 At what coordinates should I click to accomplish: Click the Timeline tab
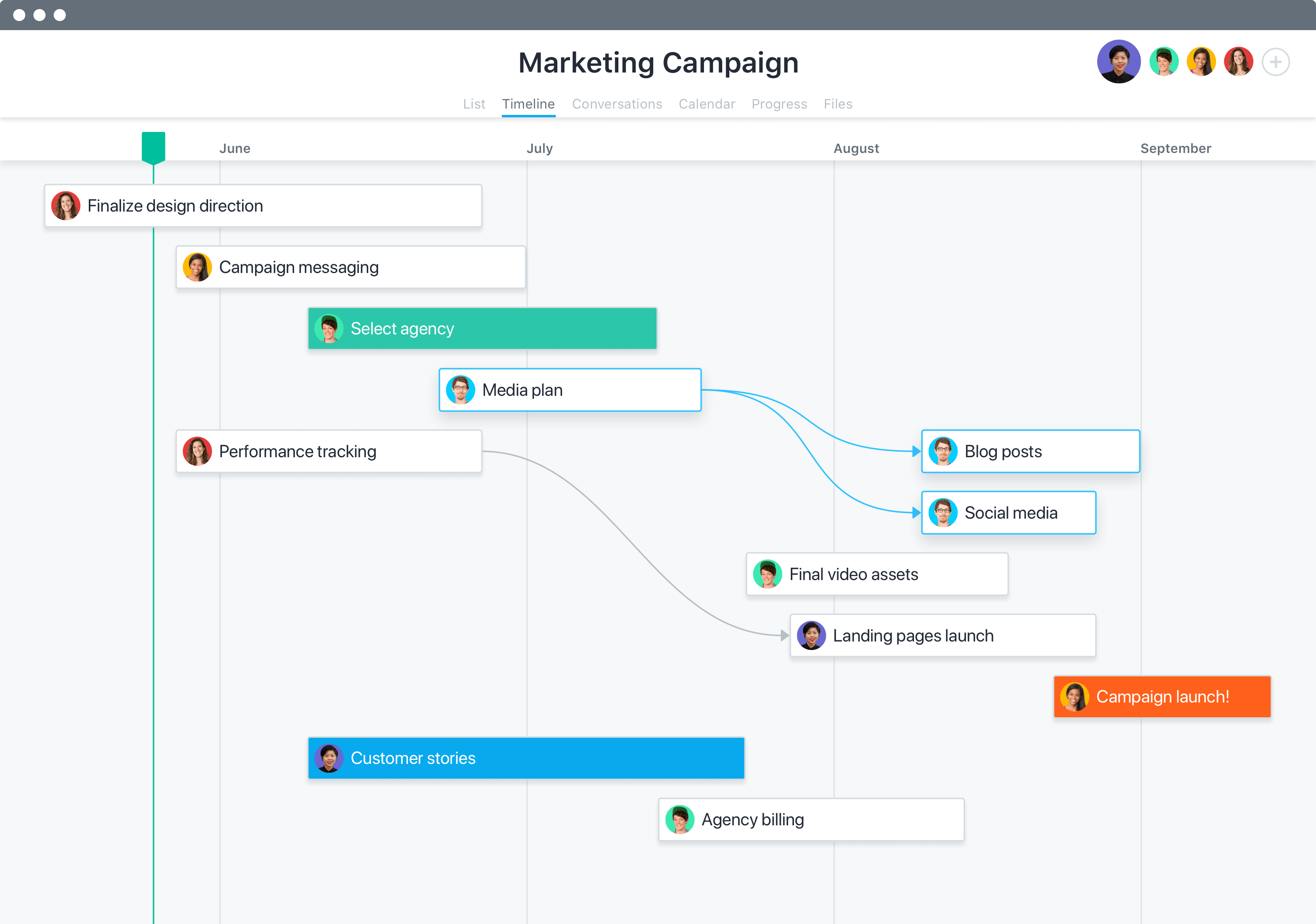point(527,103)
